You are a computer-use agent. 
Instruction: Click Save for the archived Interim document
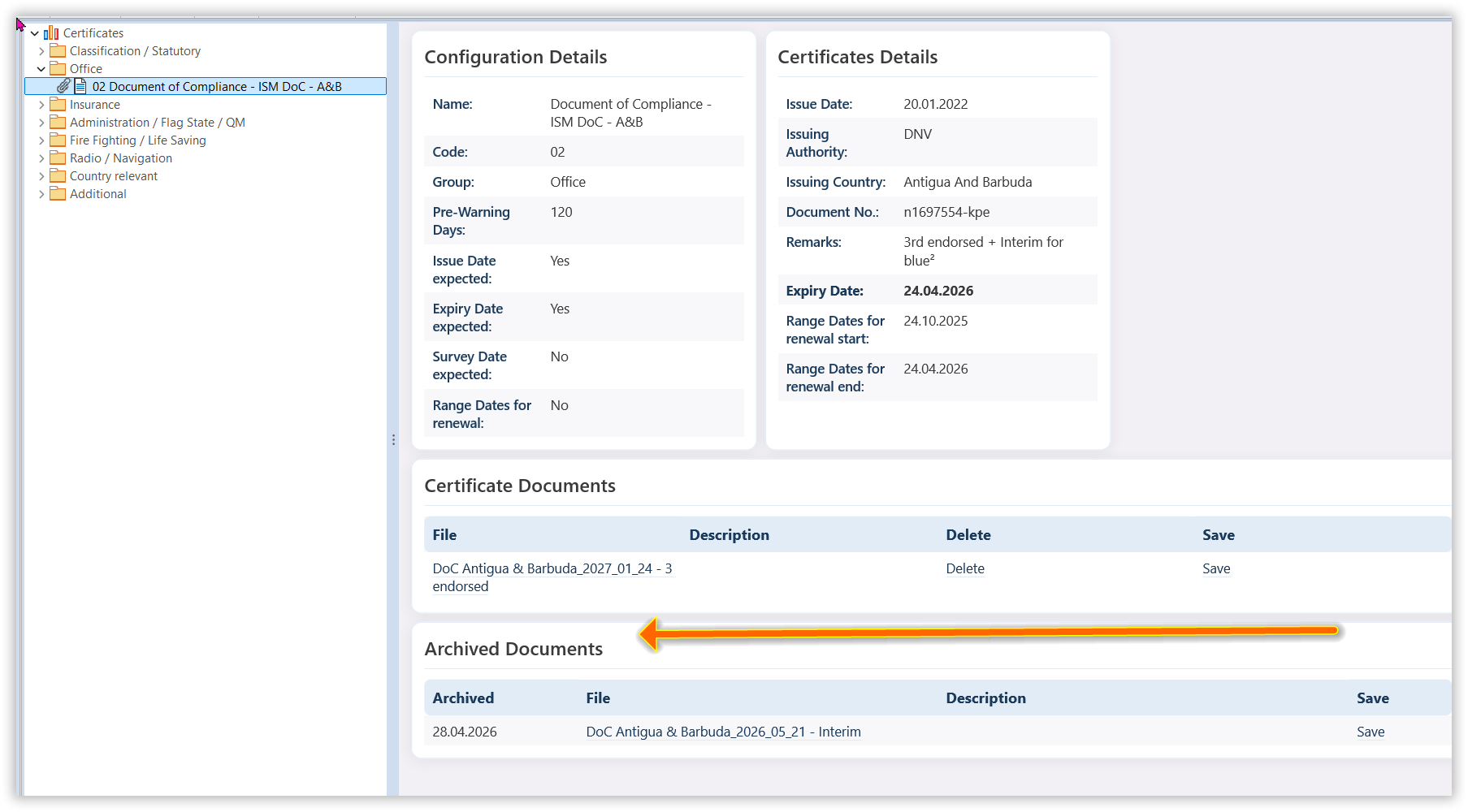click(1371, 732)
